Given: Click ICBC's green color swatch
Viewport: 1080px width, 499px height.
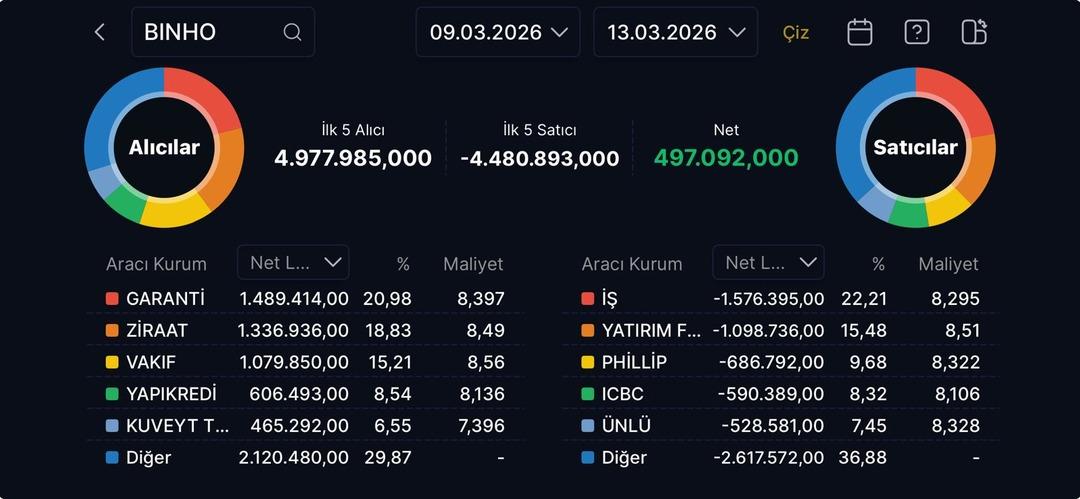Looking at the screenshot, I should pyautogui.click(x=588, y=394).
